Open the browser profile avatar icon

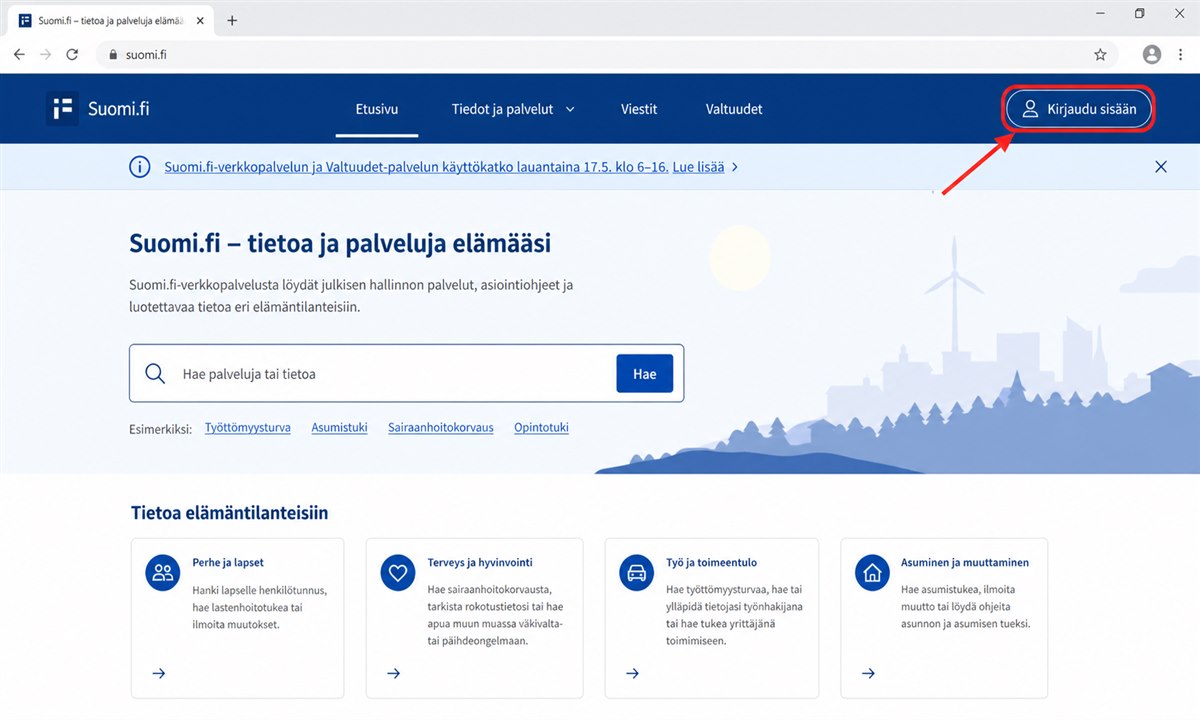(x=1152, y=55)
